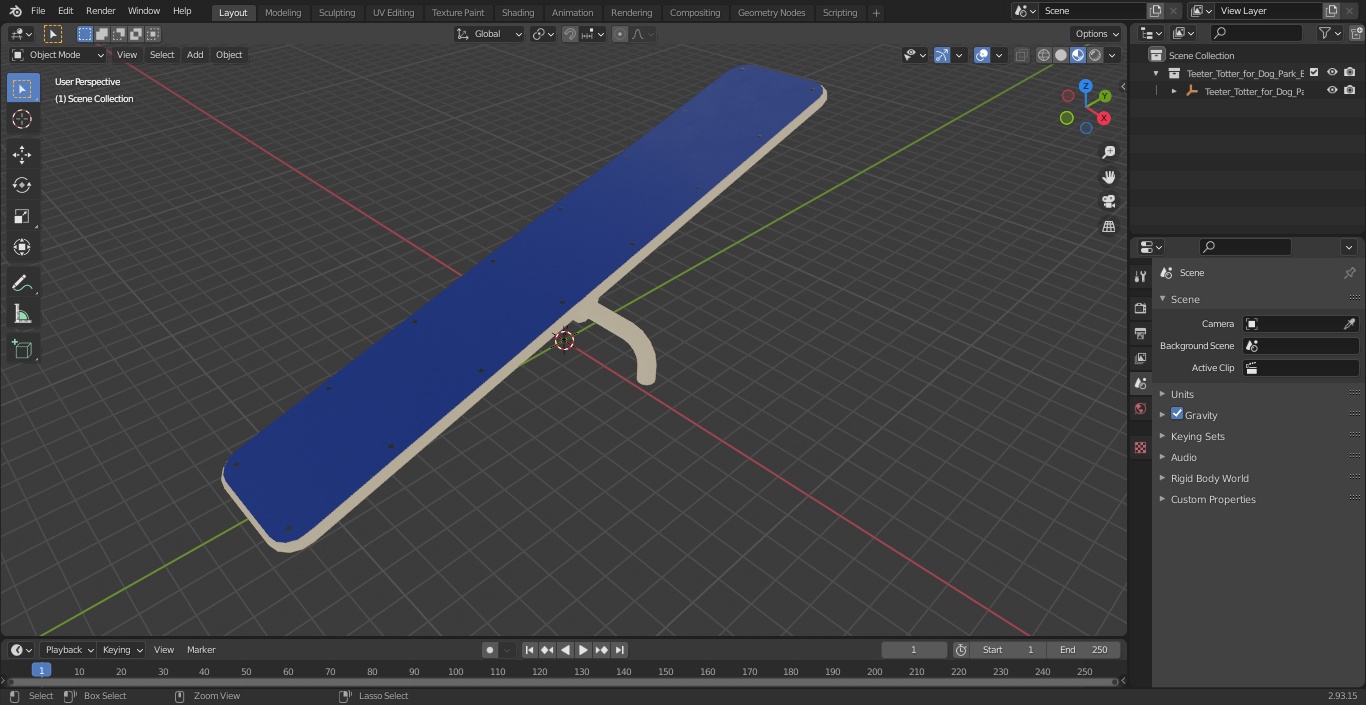Select the Cursor tool in the viewport toolbar
1366x705 pixels.
pos(22,119)
